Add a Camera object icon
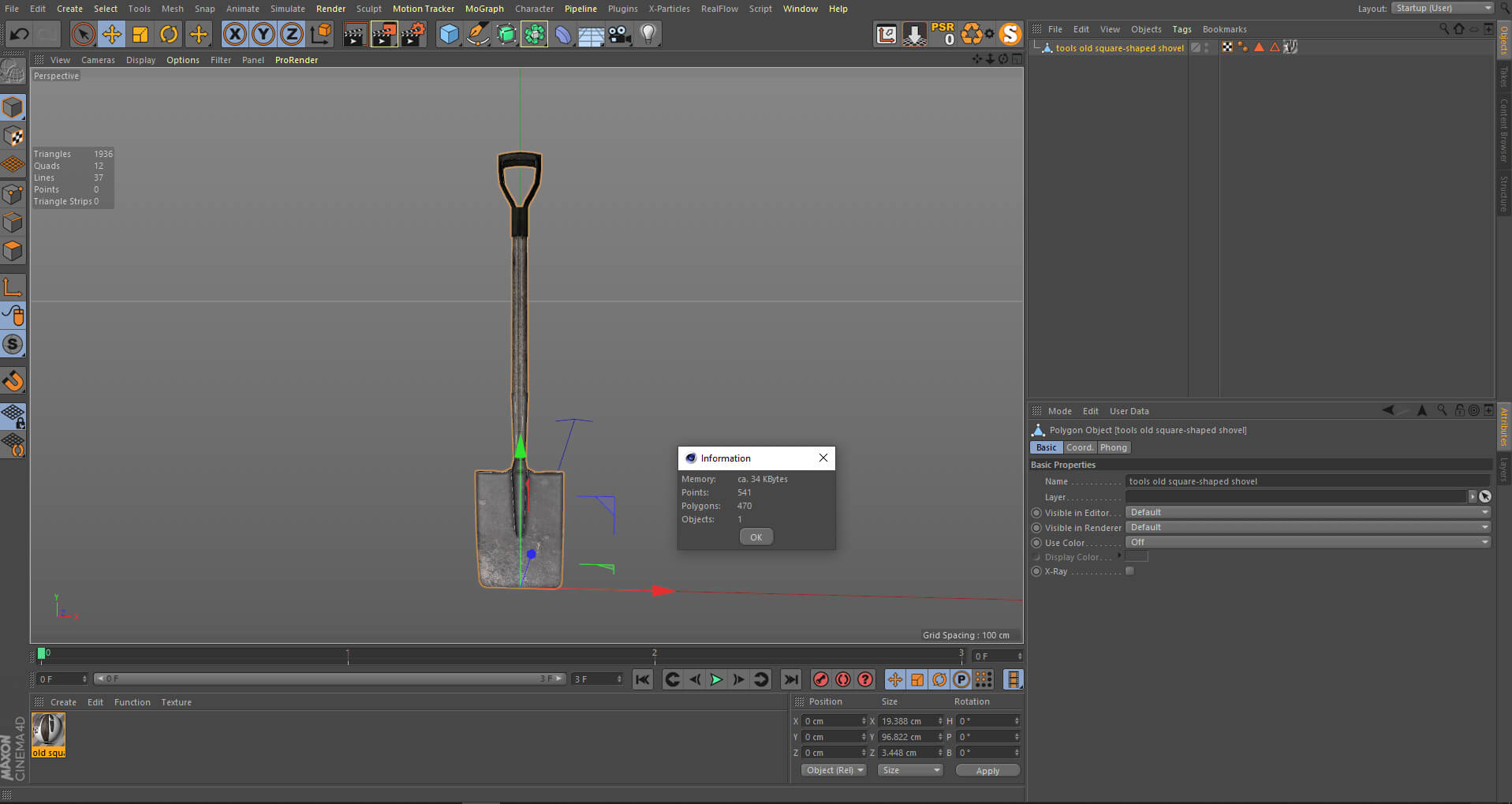Screen dimensions: 1512x804 tap(619, 34)
